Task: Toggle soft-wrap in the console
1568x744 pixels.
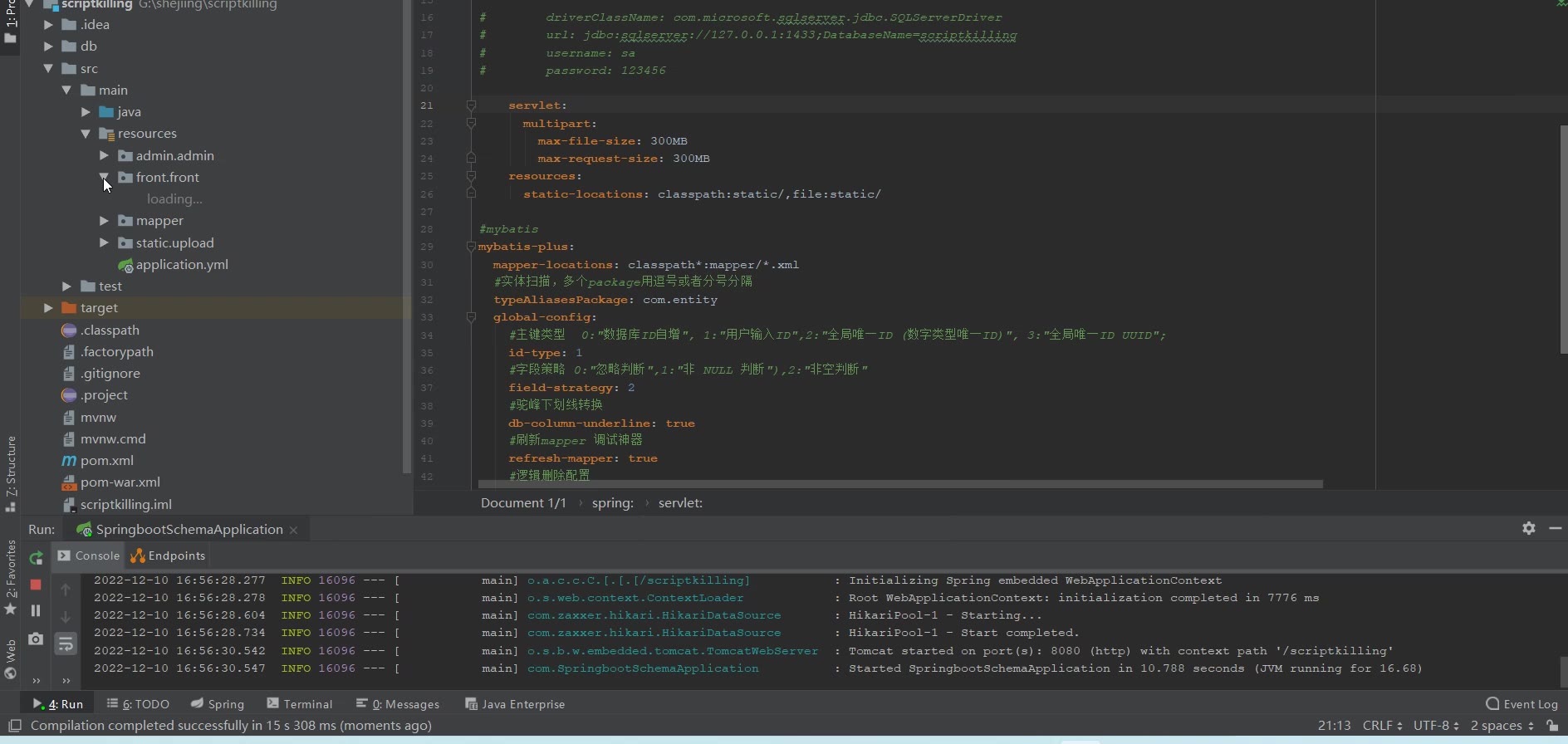Action: tap(66, 644)
